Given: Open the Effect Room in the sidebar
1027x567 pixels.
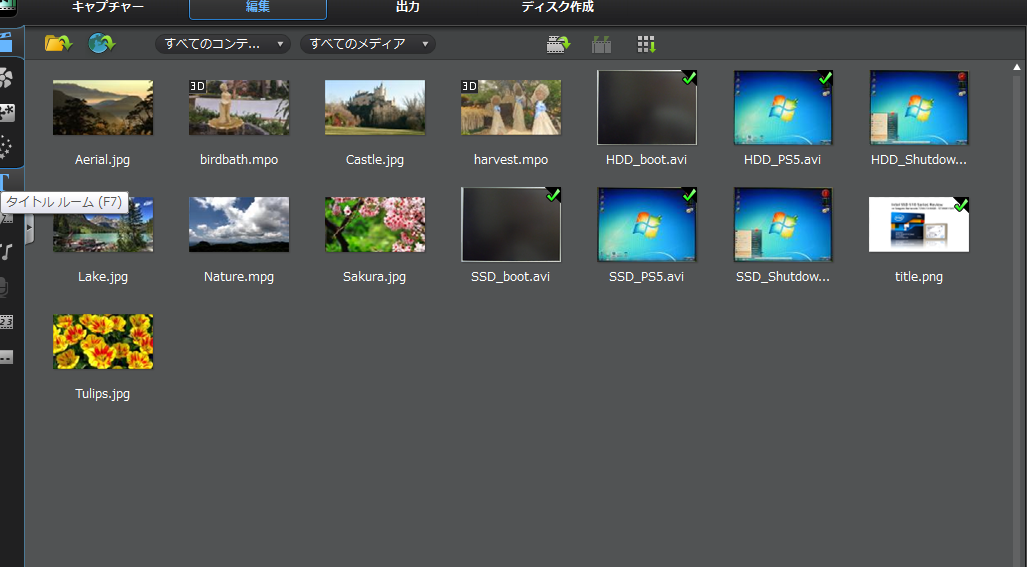Looking at the screenshot, I should [x=6, y=79].
